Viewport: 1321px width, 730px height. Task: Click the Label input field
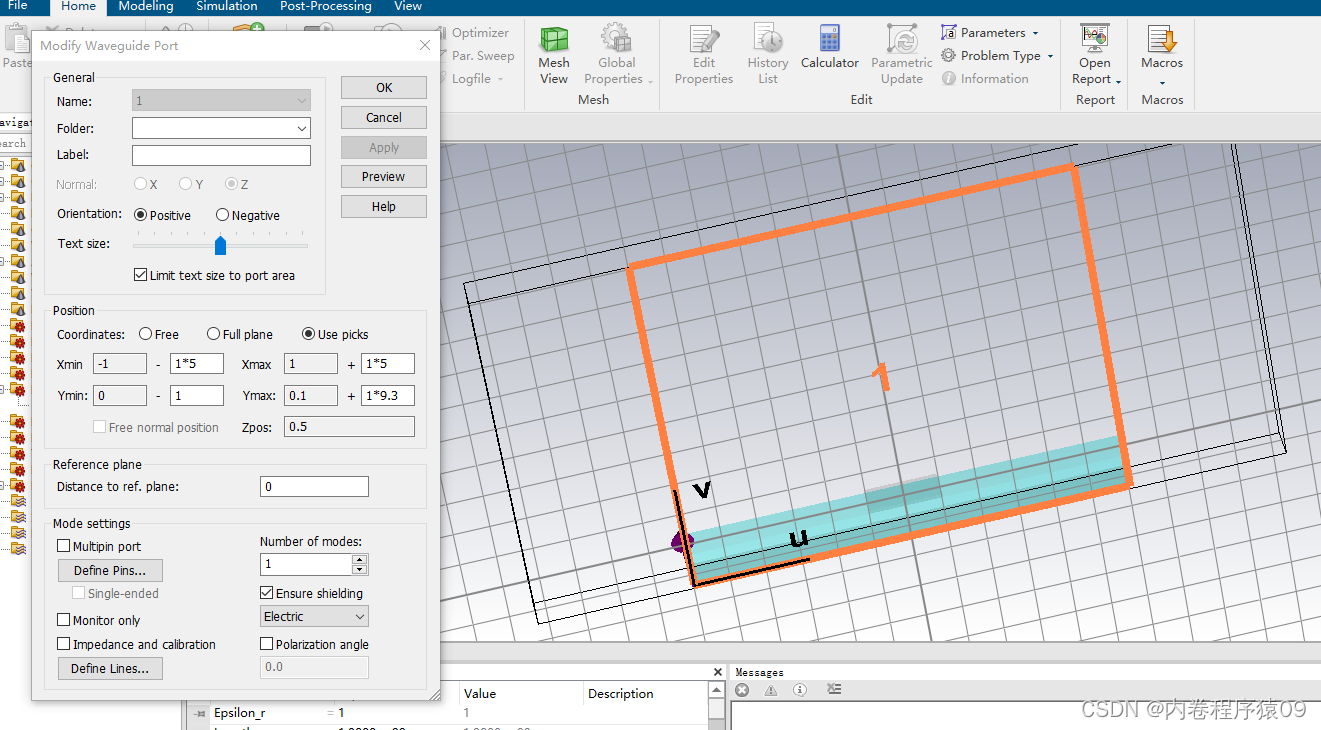221,155
